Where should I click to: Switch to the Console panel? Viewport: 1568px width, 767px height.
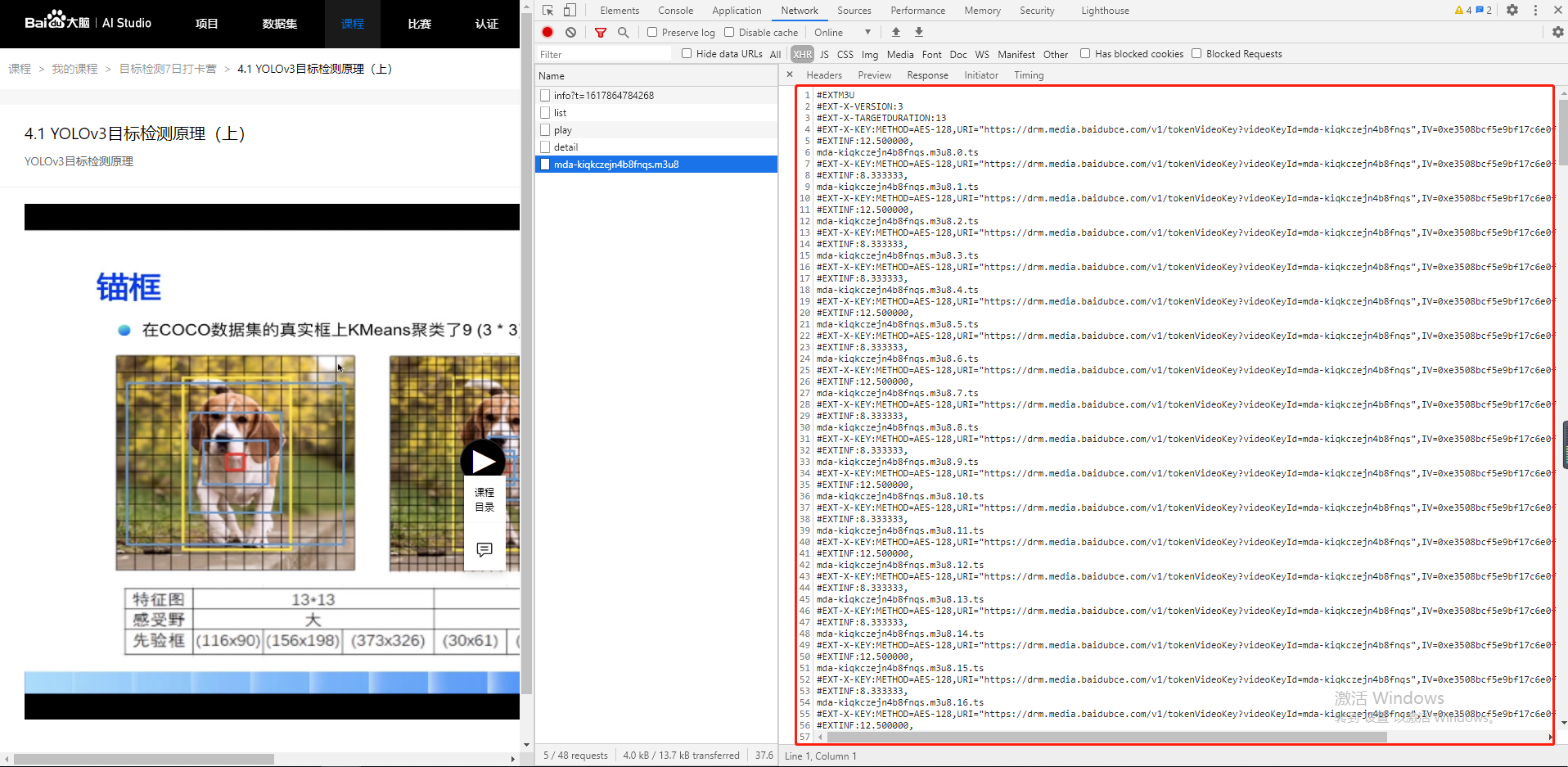(674, 10)
